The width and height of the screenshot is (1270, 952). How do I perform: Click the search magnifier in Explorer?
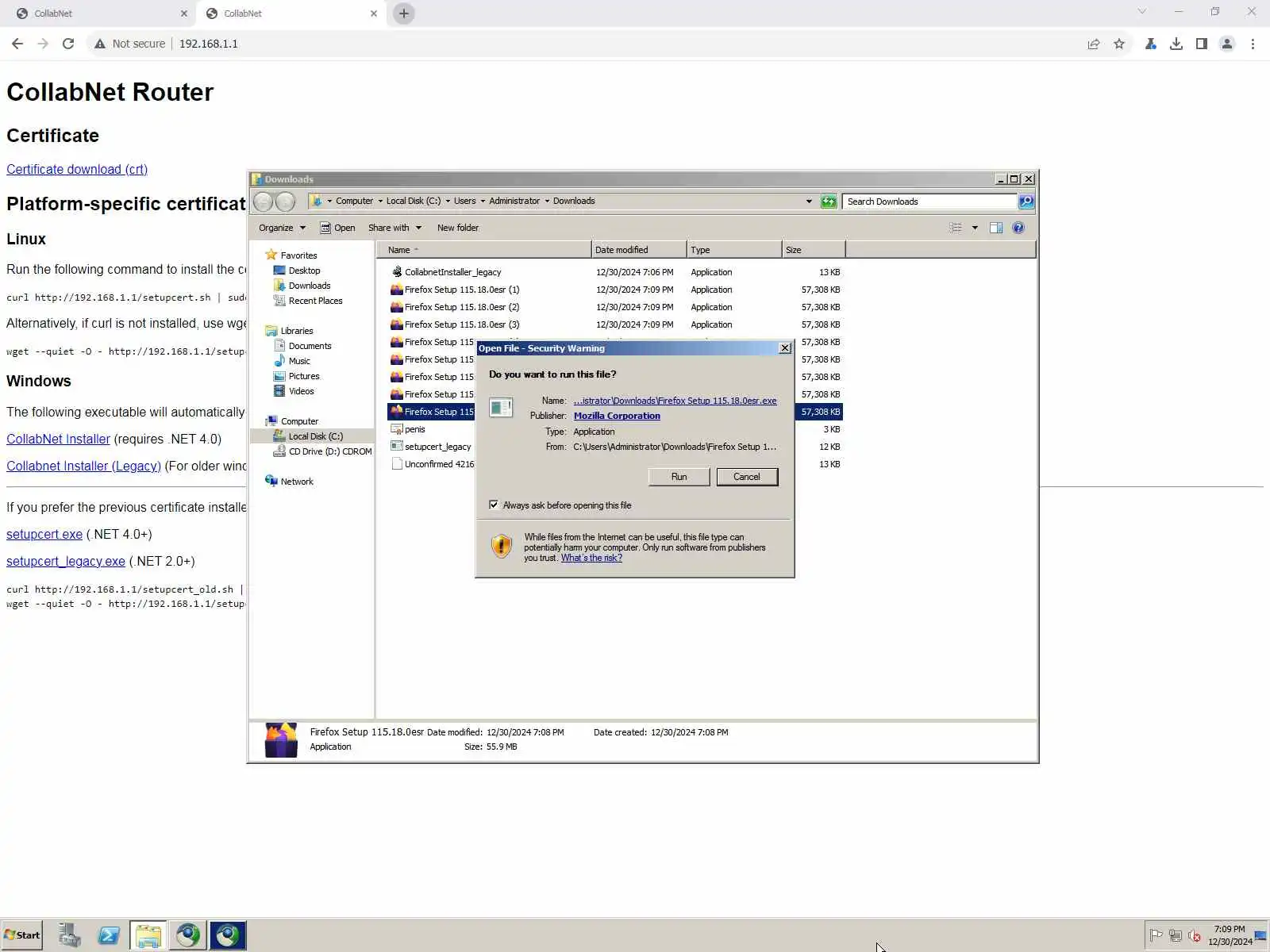1026,202
